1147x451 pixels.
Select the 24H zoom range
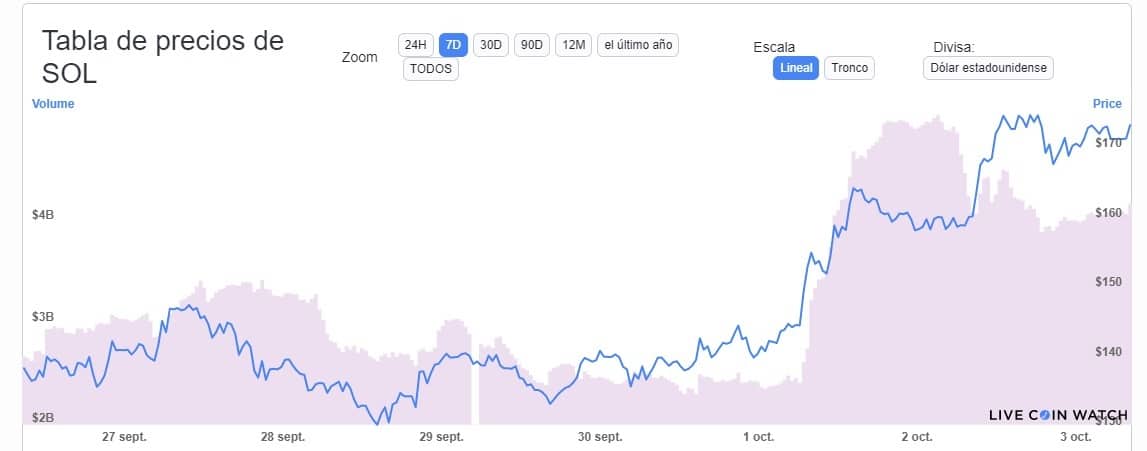point(415,45)
